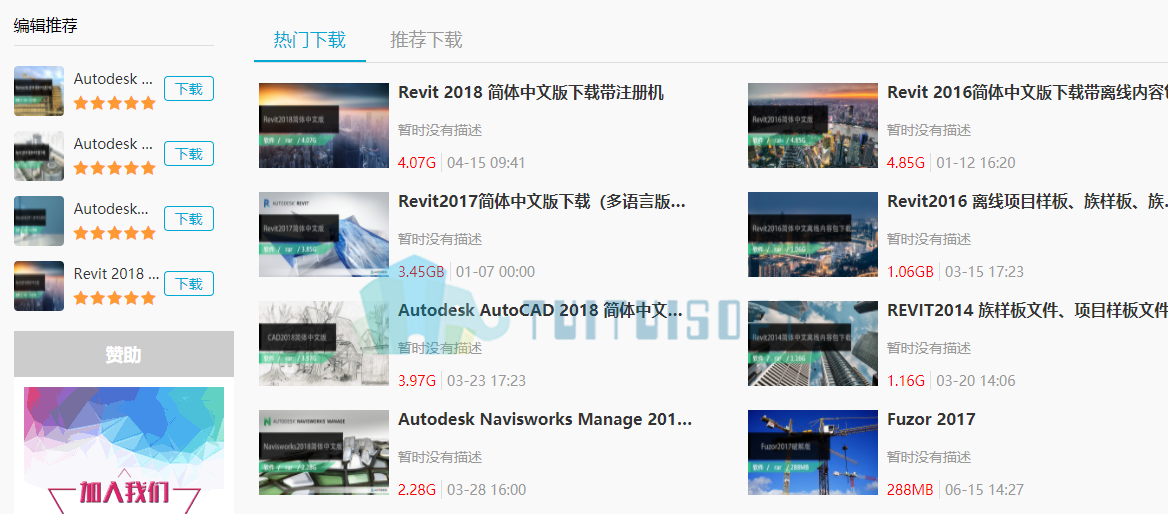Open the Navisworks2018简体中文版 thumbnail
The width and height of the screenshot is (1168, 514).
pos(324,452)
